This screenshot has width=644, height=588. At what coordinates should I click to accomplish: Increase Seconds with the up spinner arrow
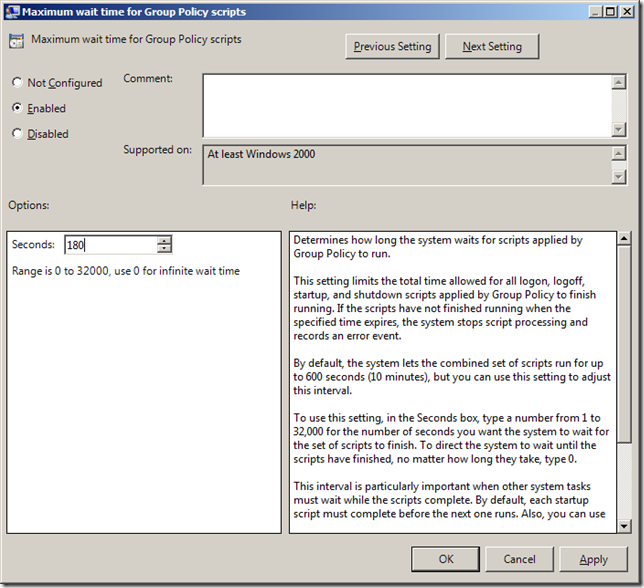pos(164,240)
